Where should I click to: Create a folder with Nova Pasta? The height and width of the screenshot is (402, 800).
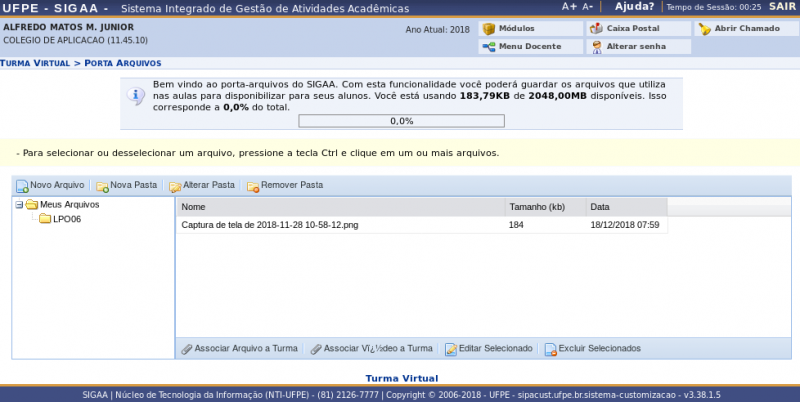pyautogui.click(x=134, y=185)
